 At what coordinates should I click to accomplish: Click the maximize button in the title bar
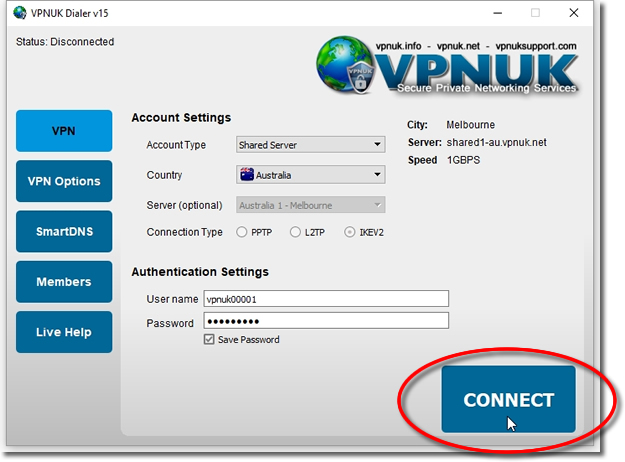click(535, 13)
